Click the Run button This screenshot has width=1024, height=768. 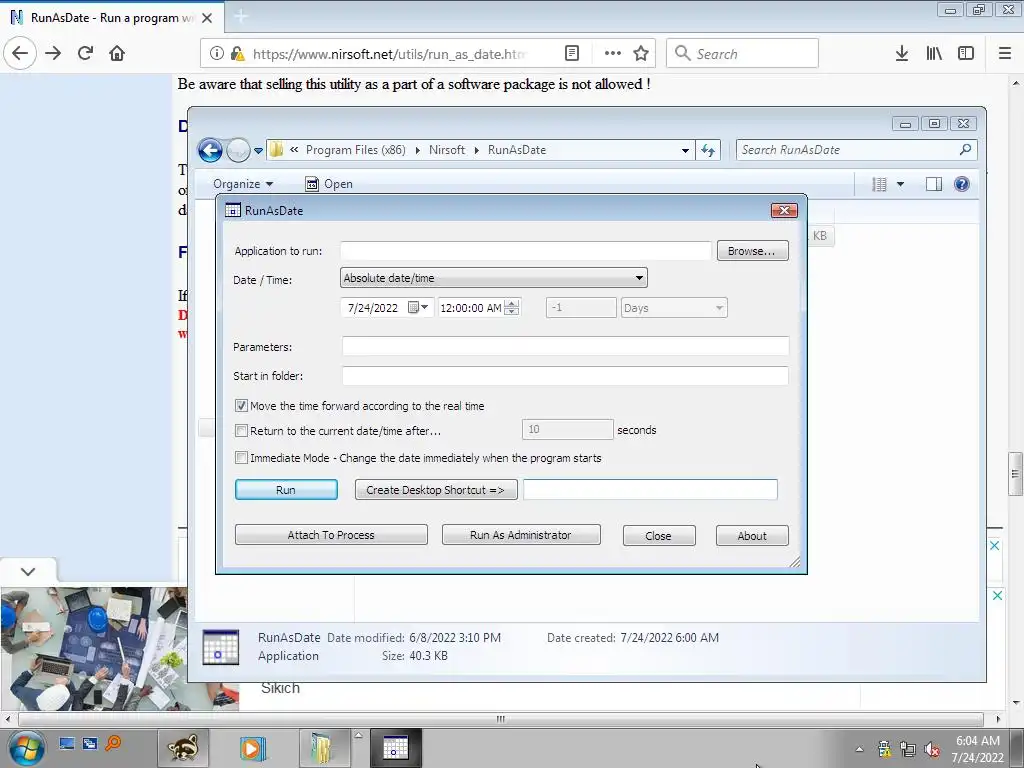pyautogui.click(x=286, y=490)
